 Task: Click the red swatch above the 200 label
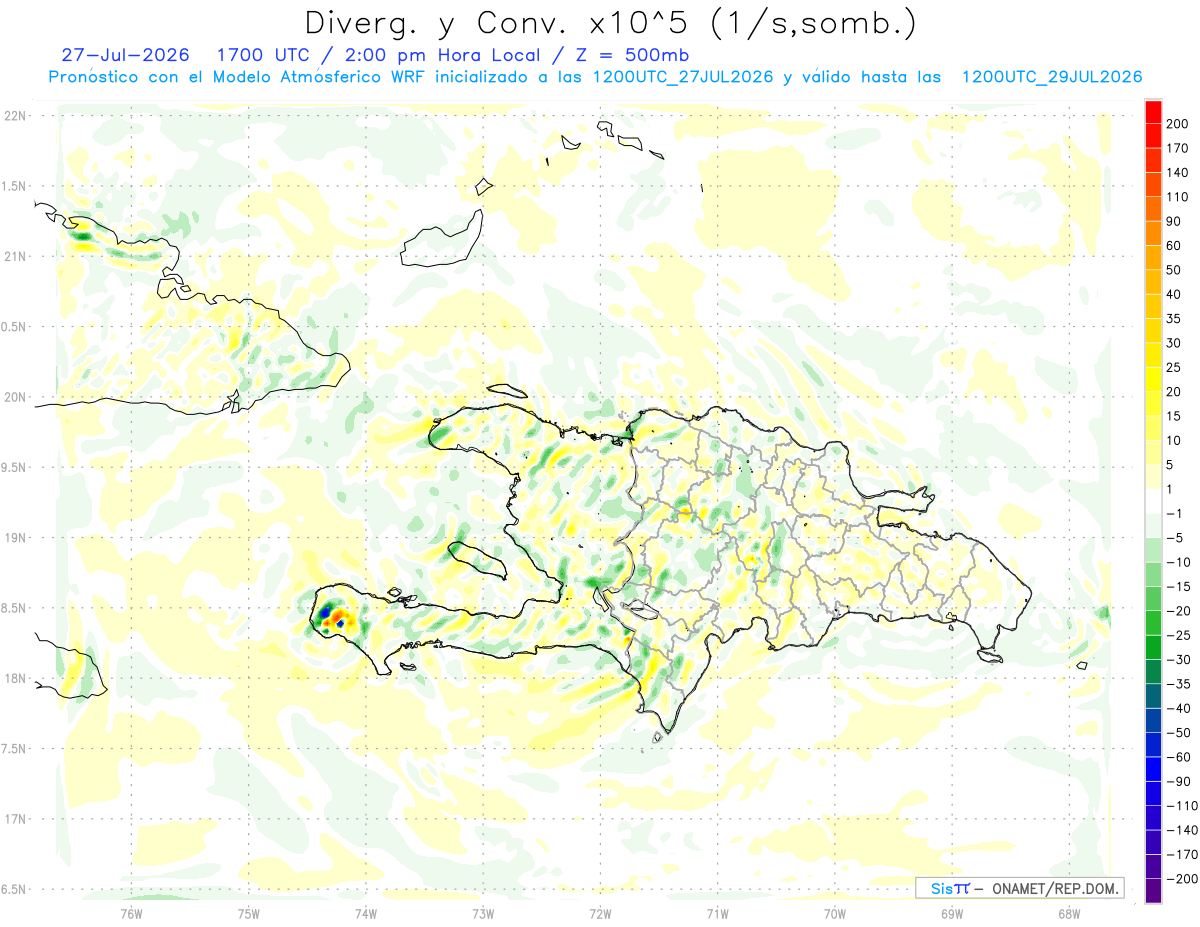1153,112
